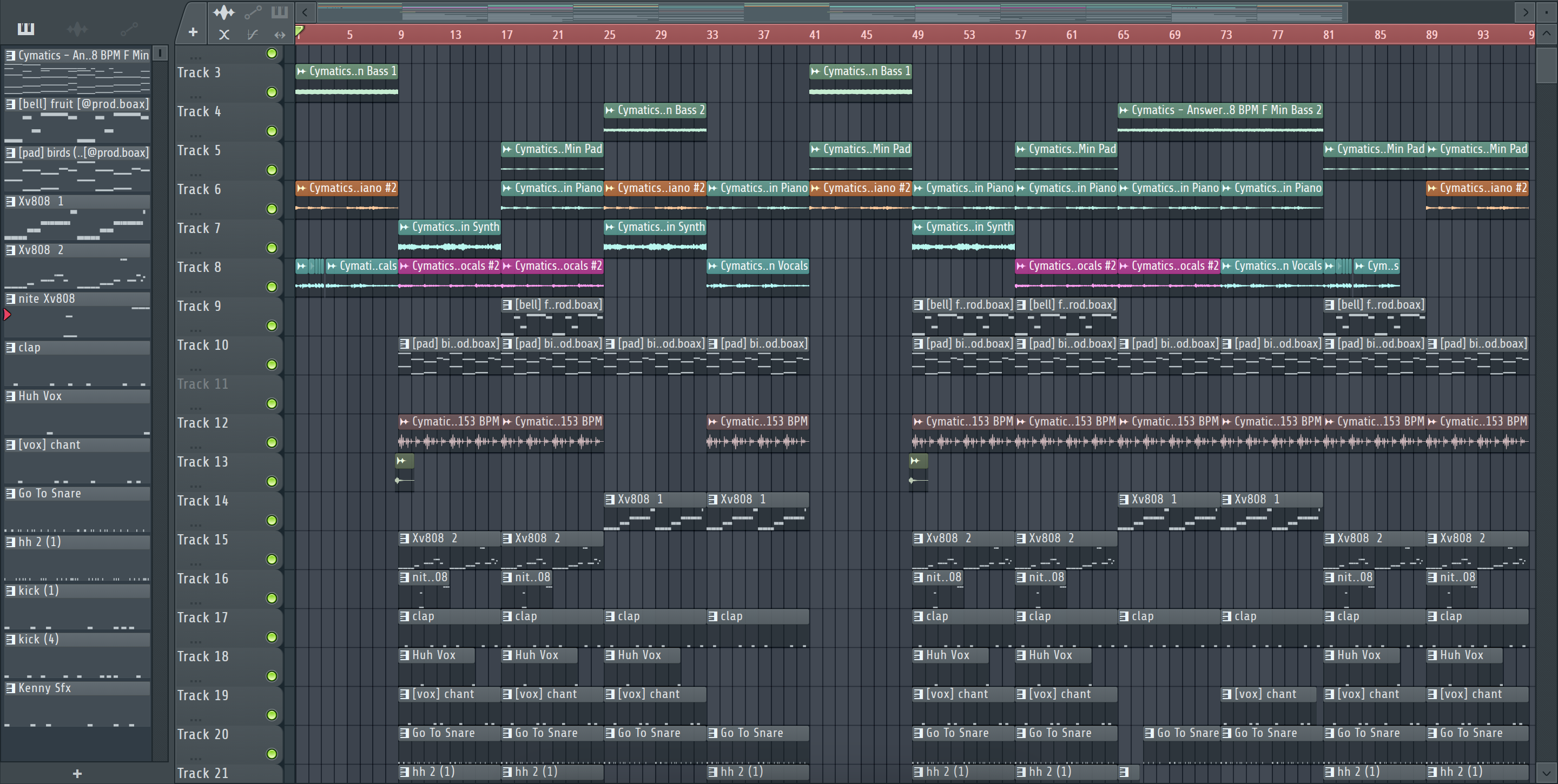The height and width of the screenshot is (784, 1558).
Task: Show pattern clips in the picker panel
Action: point(26,29)
